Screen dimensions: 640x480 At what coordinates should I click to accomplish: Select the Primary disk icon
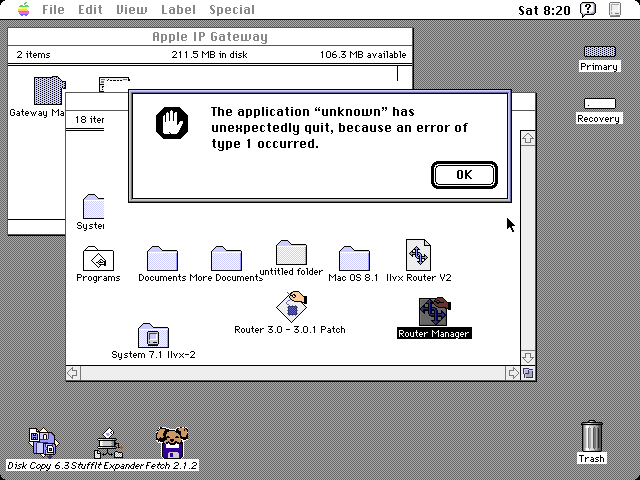pos(599,51)
